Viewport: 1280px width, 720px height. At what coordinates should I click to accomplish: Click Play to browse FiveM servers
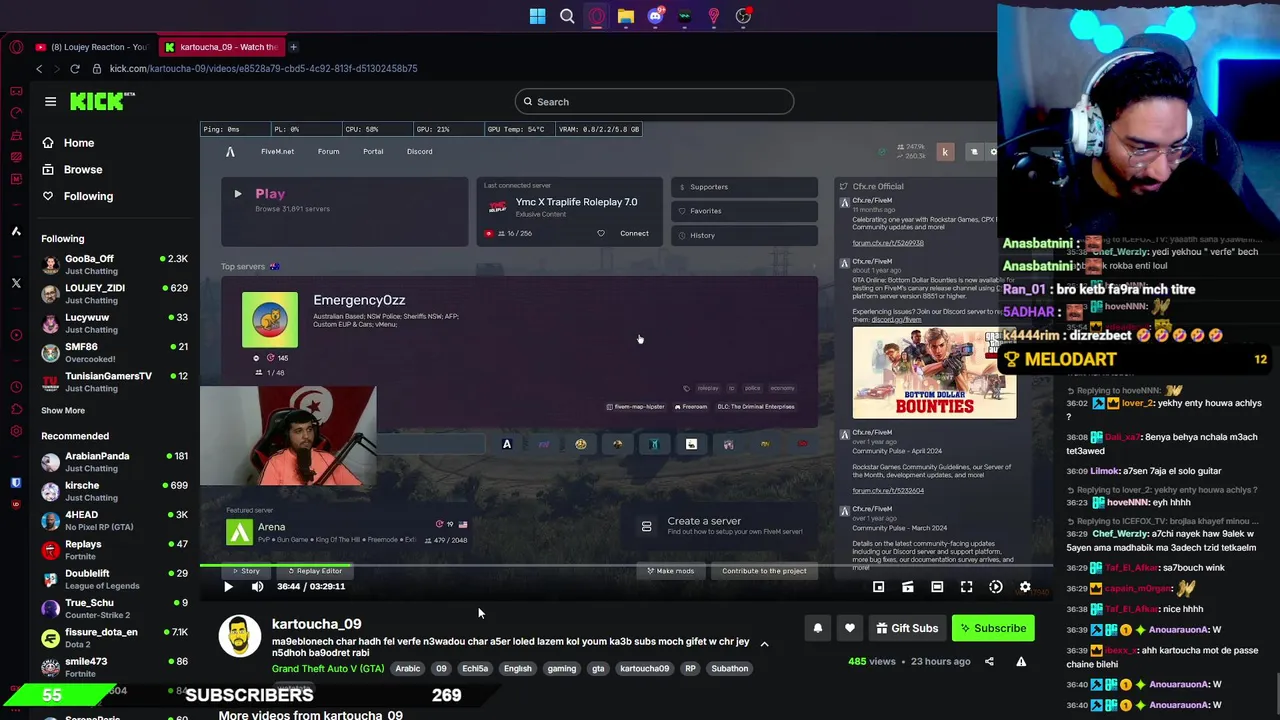point(344,212)
